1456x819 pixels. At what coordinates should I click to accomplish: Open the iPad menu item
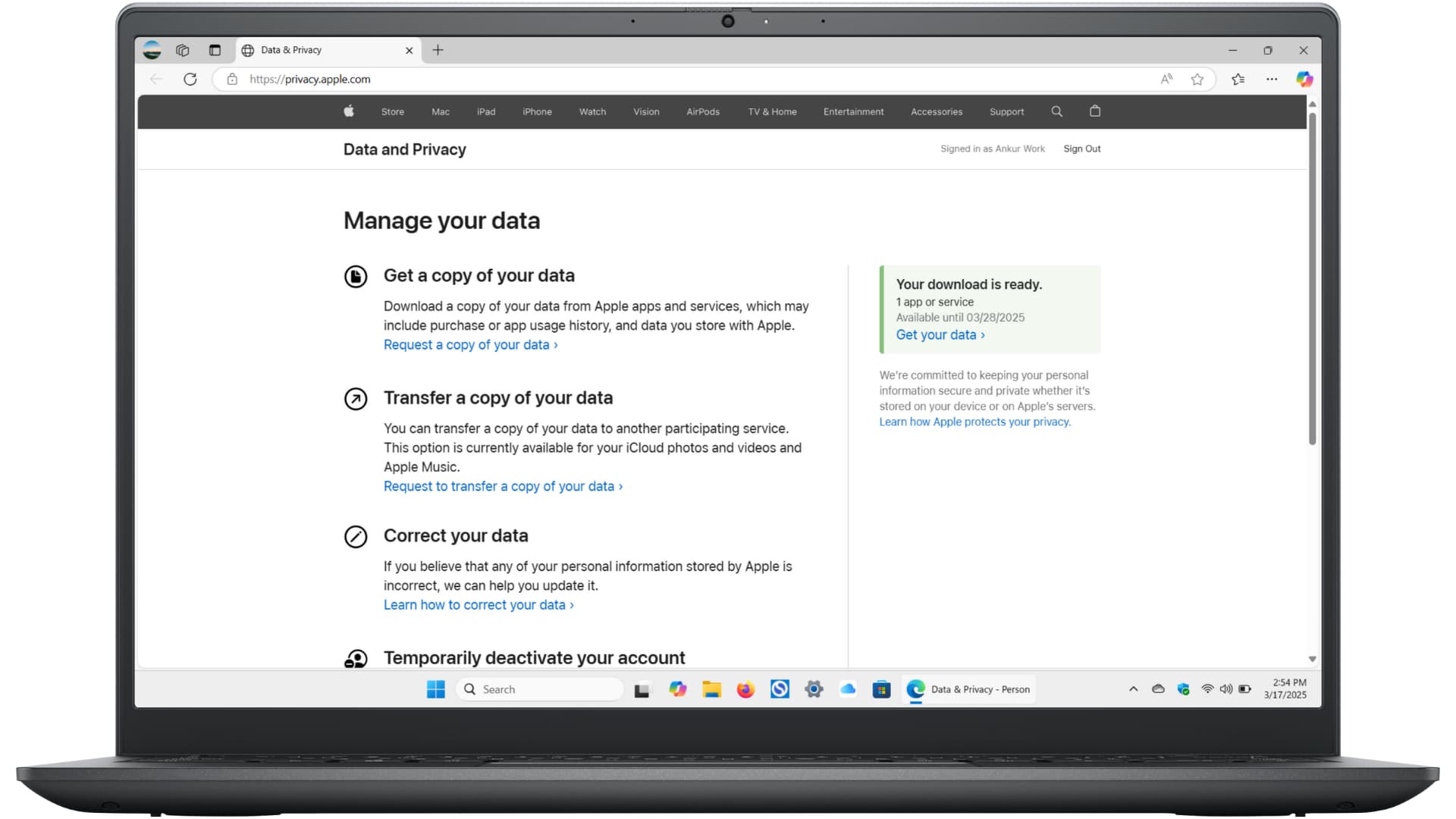486,111
